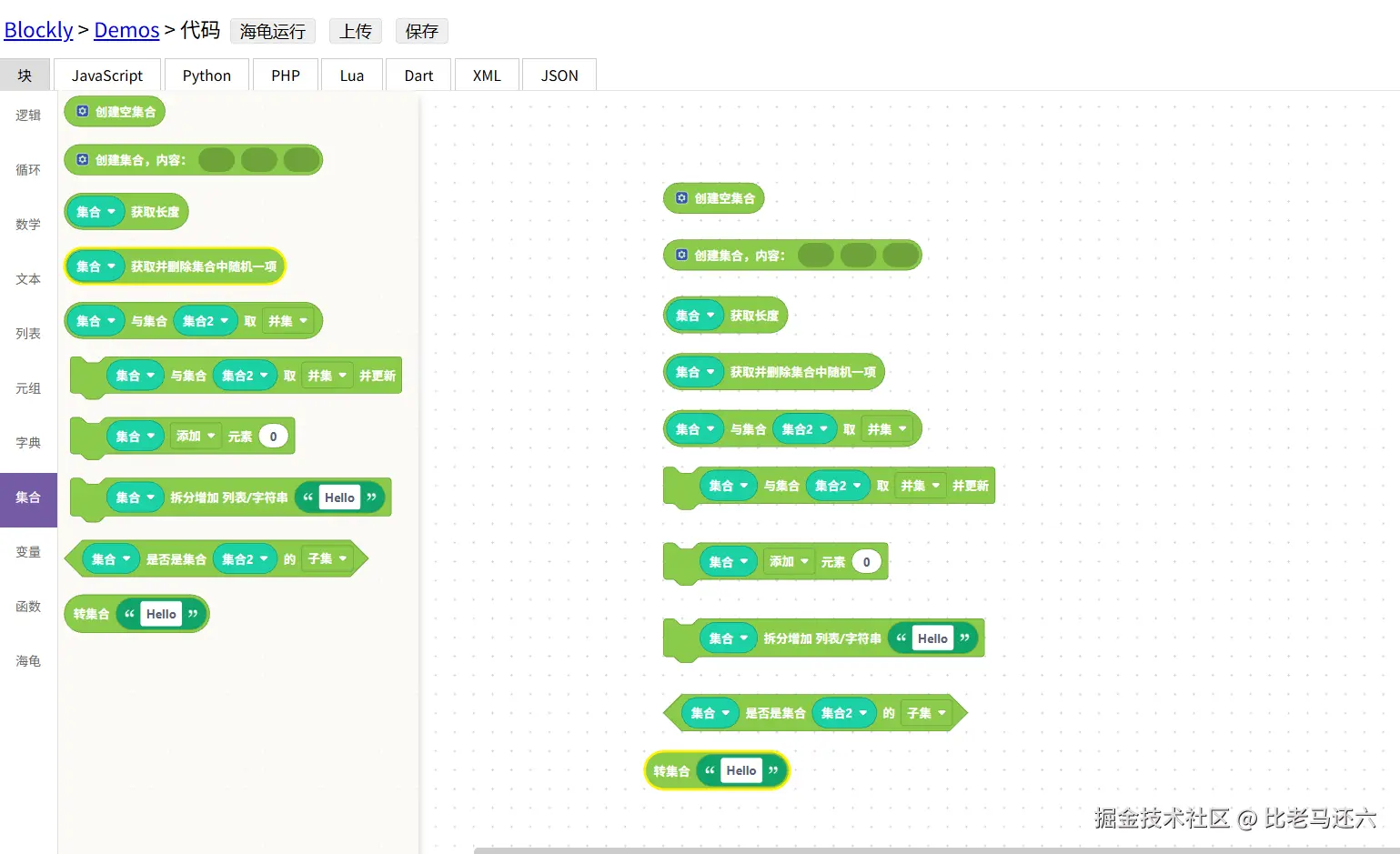Follow the Demos breadcrumb link

pyautogui.click(x=126, y=30)
